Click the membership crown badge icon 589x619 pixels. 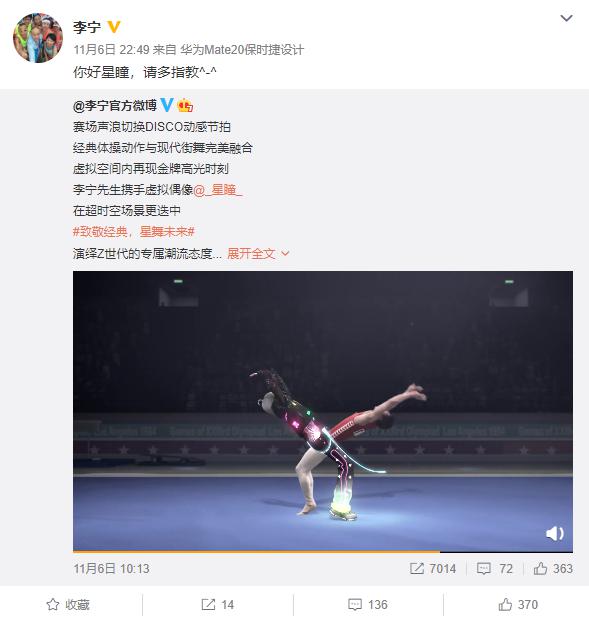[x=185, y=105]
